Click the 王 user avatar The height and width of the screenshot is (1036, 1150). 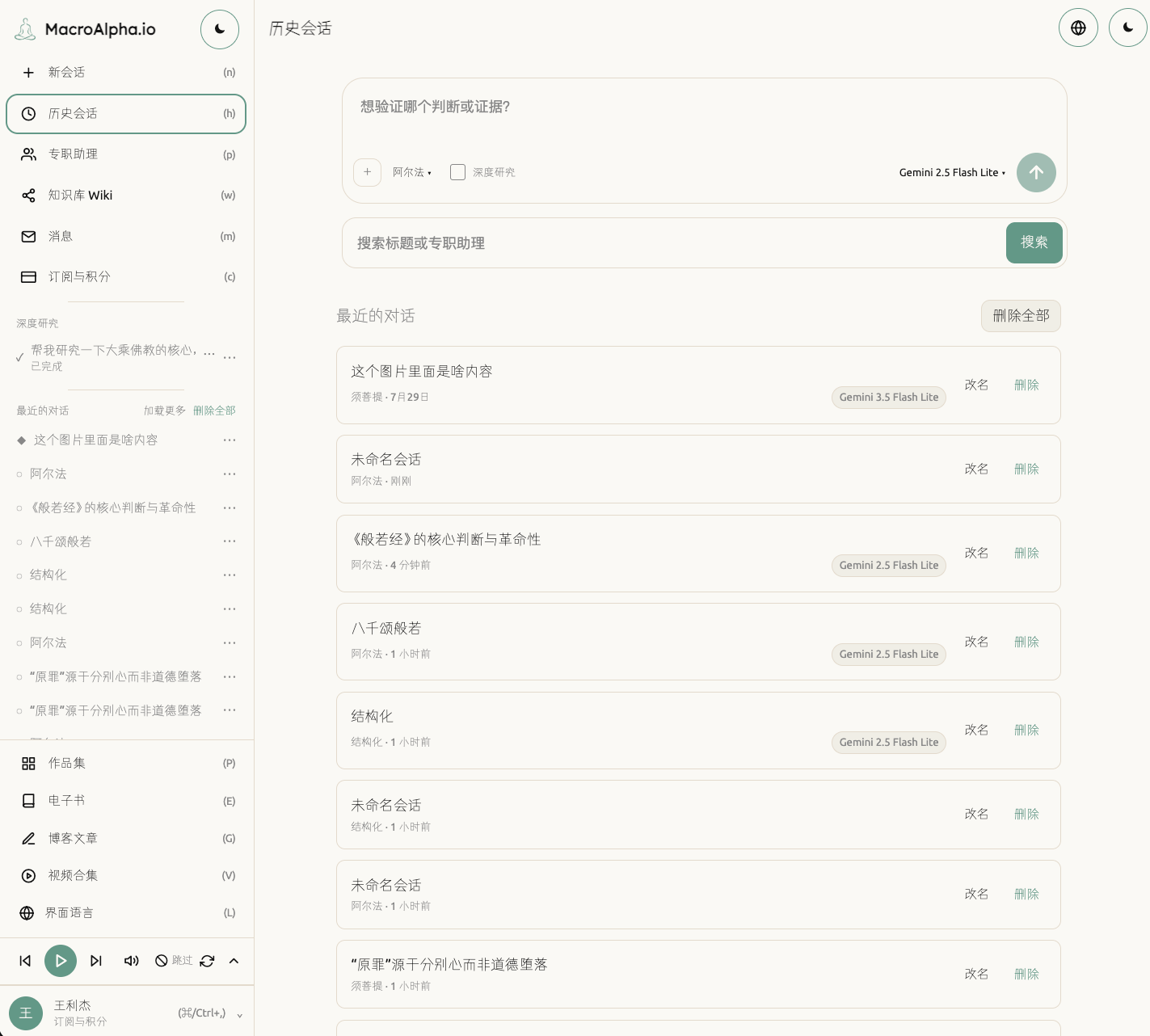tap(26, 1013)
